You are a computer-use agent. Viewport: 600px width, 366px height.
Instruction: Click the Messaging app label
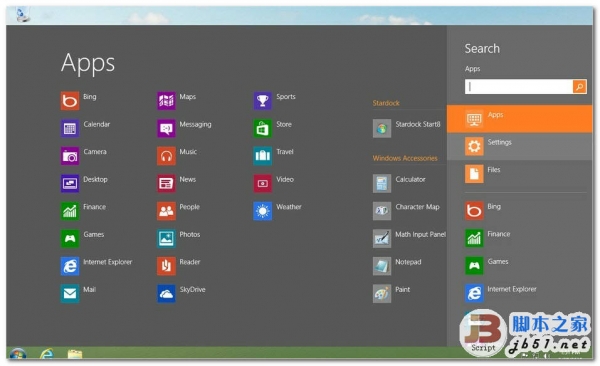(x=195, y=124)
